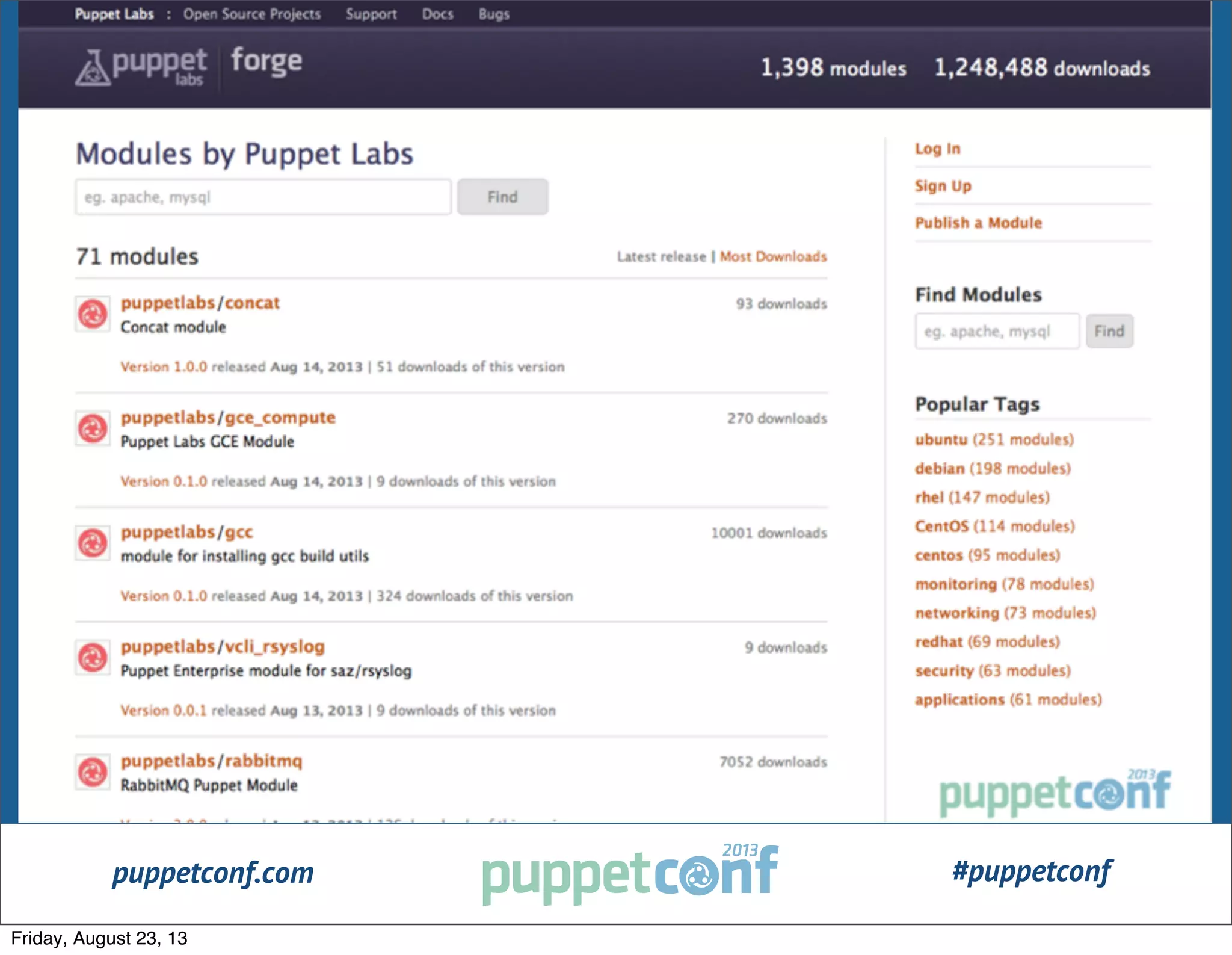Viewport: 1232px width, 955px height.
Task: Click the Sign Up link
Action: coord(943,186)
